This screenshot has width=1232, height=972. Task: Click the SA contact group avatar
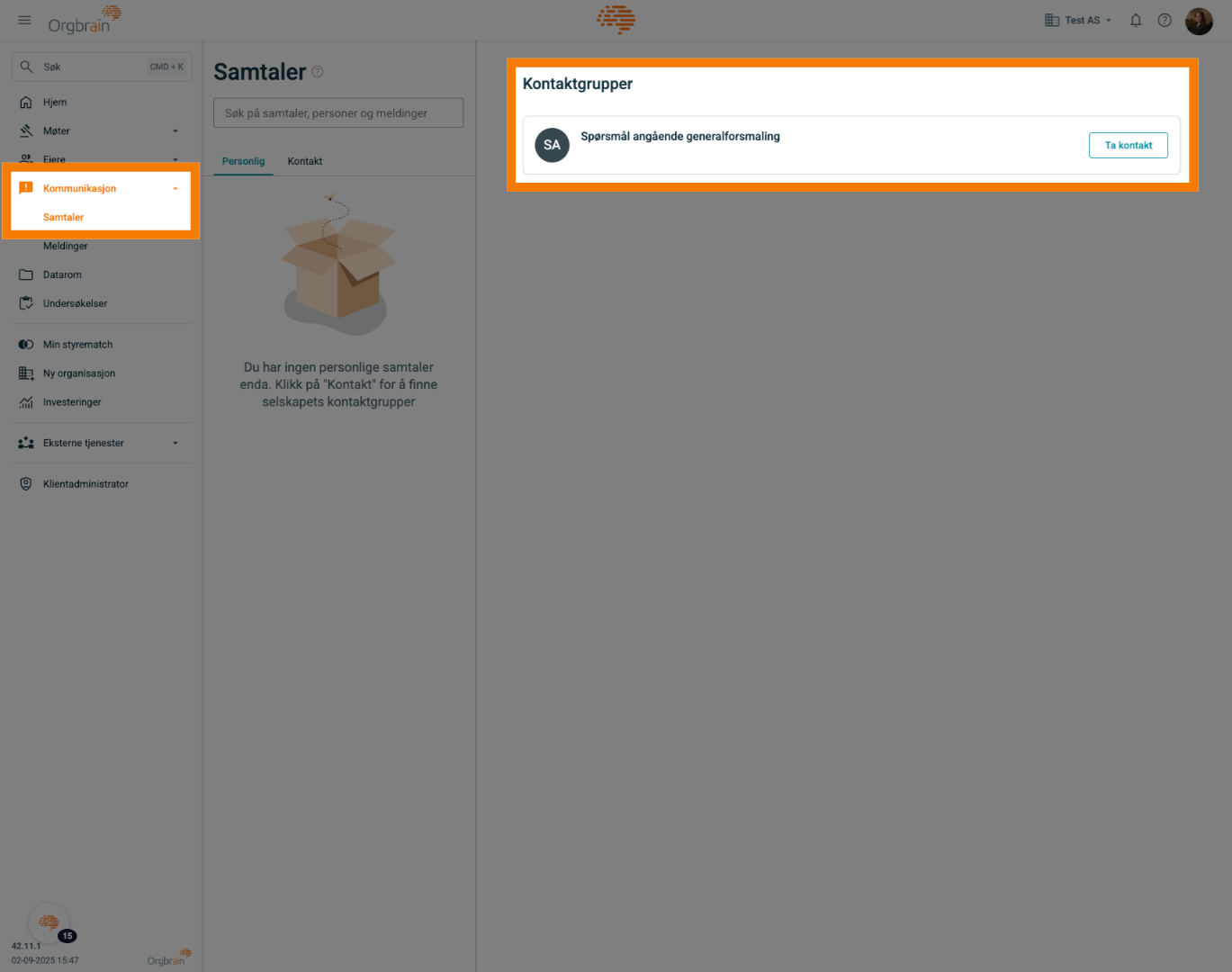(553, 145)
